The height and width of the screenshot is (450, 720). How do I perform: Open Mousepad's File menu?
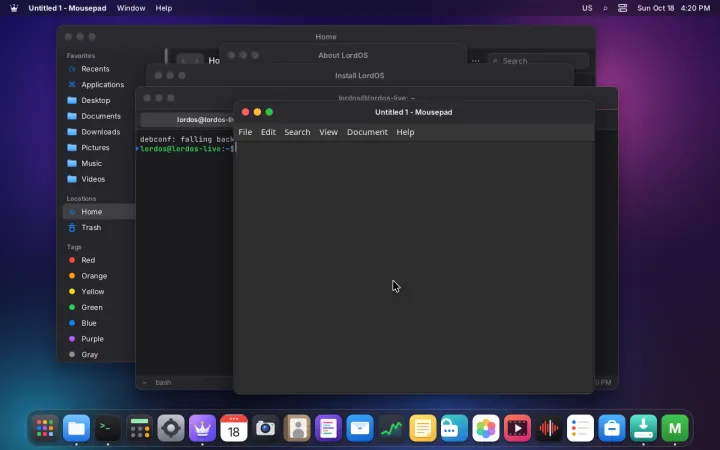[x=245, y=132]
